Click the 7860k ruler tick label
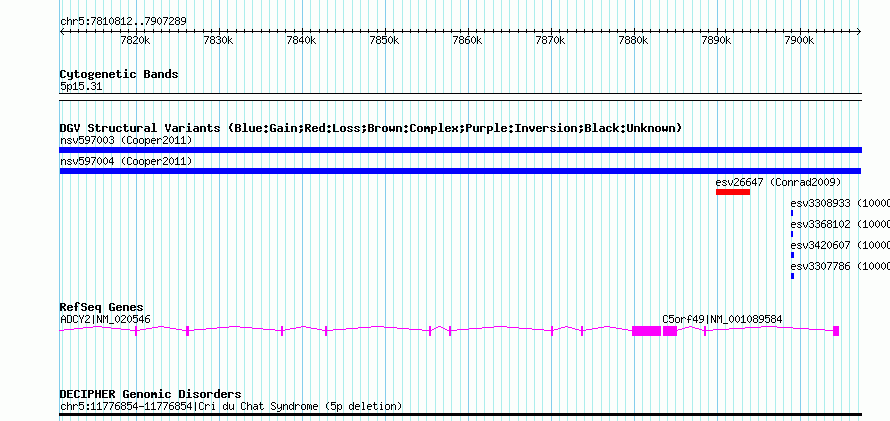The width and height of the screenshot is (890, 421). pyautogui.click(x=467, y=41)
